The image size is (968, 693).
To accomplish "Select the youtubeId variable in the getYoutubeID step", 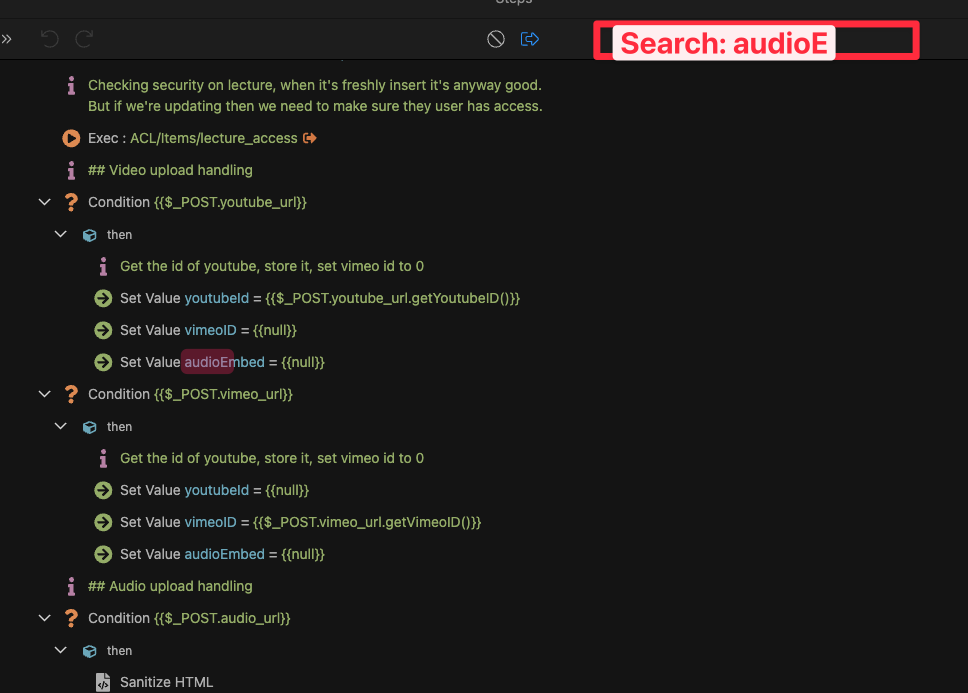I will pyautogui.click(x=217, y=299).
